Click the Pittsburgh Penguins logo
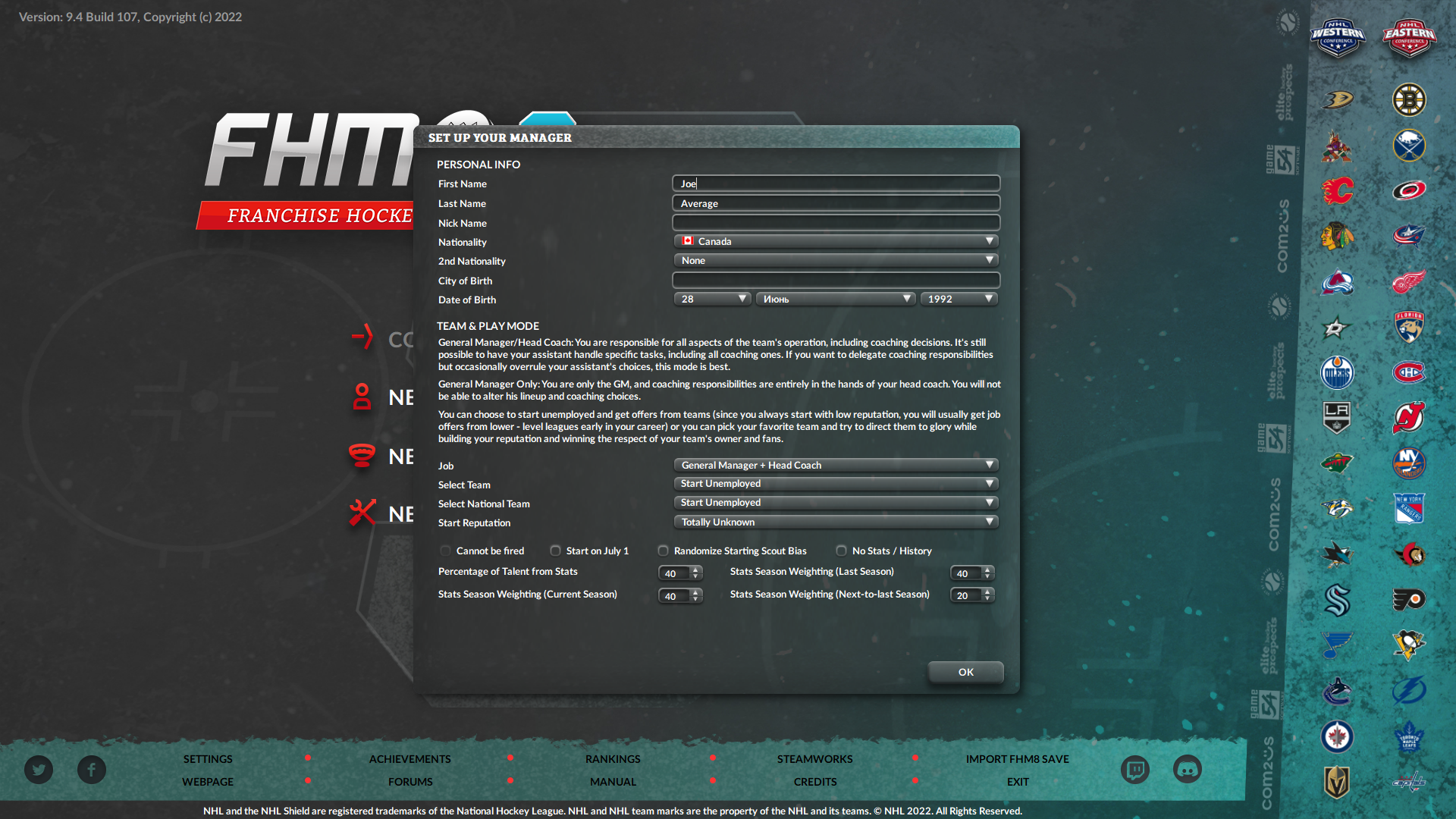 pos(1409,645)
